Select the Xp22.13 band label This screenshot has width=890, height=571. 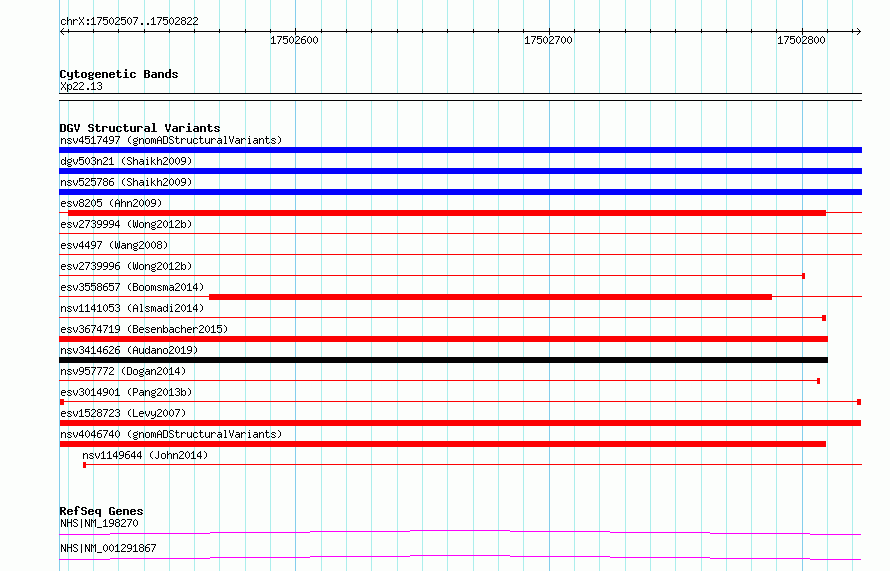pyautogui.click(x=81, y=86)
